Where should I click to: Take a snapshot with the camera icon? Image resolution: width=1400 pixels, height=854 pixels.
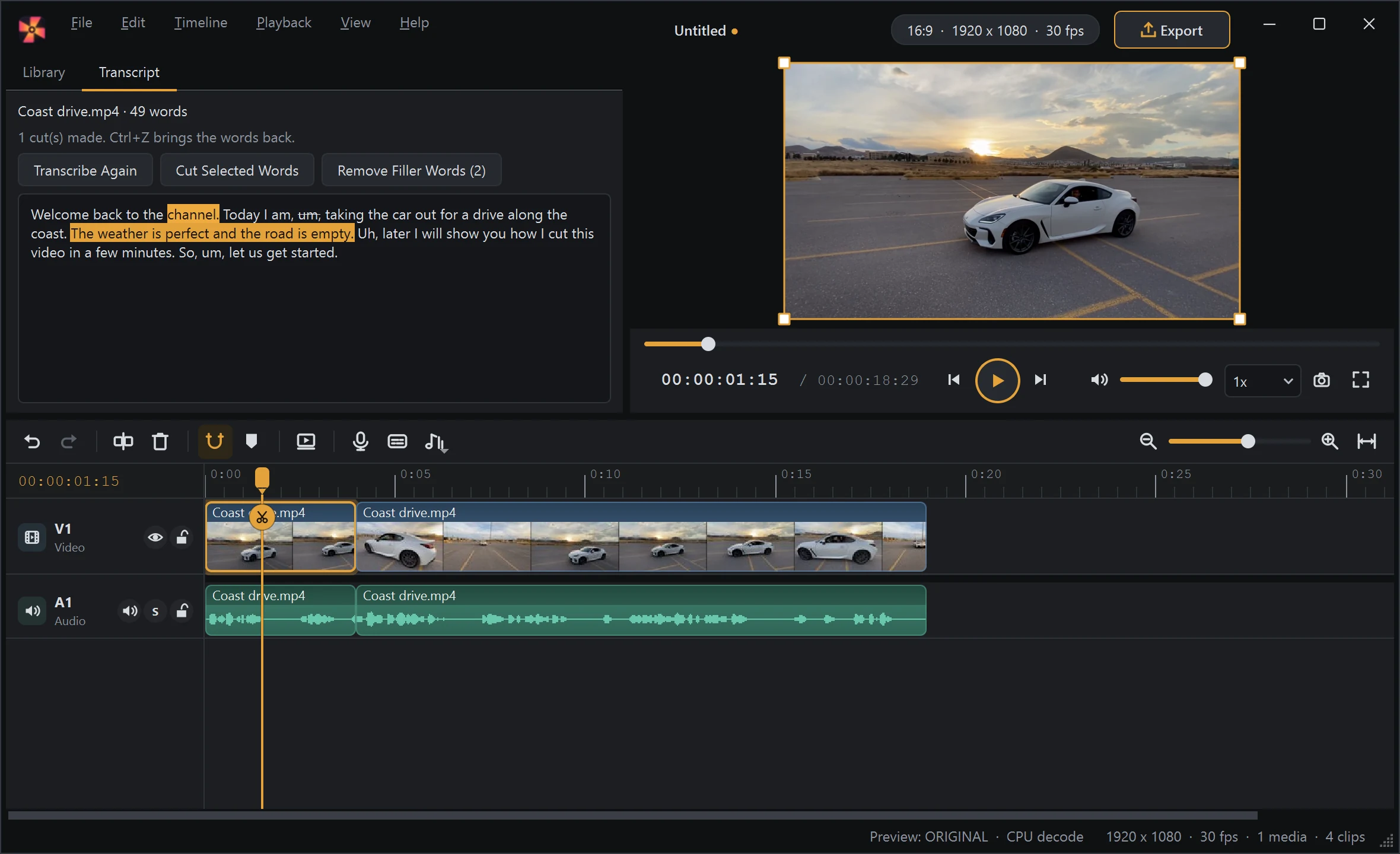(1322, 380)
